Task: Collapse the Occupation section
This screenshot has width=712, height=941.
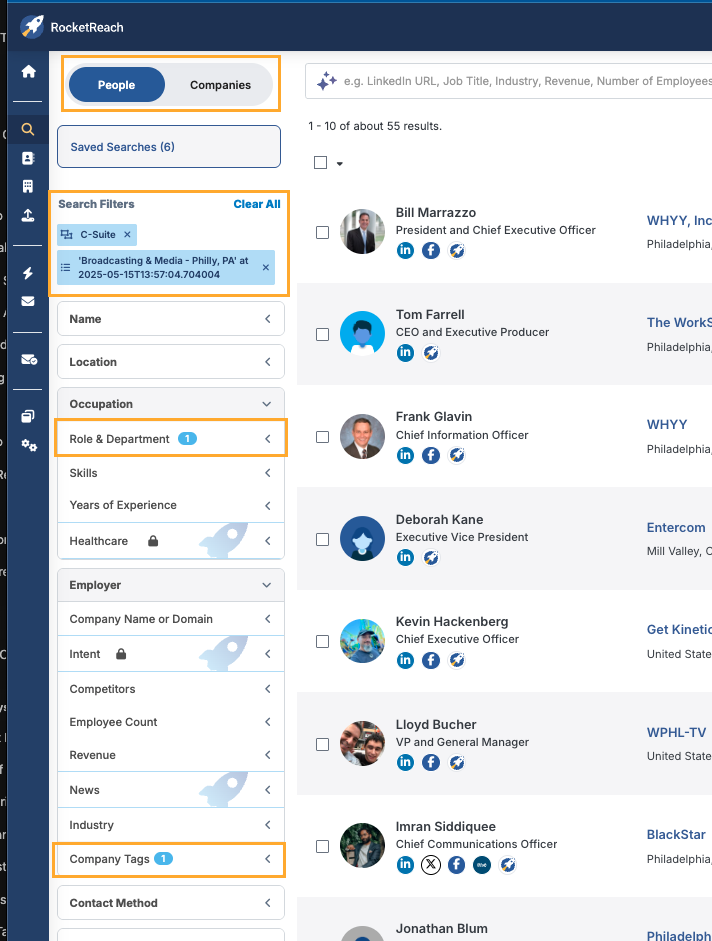Action: 171,404
